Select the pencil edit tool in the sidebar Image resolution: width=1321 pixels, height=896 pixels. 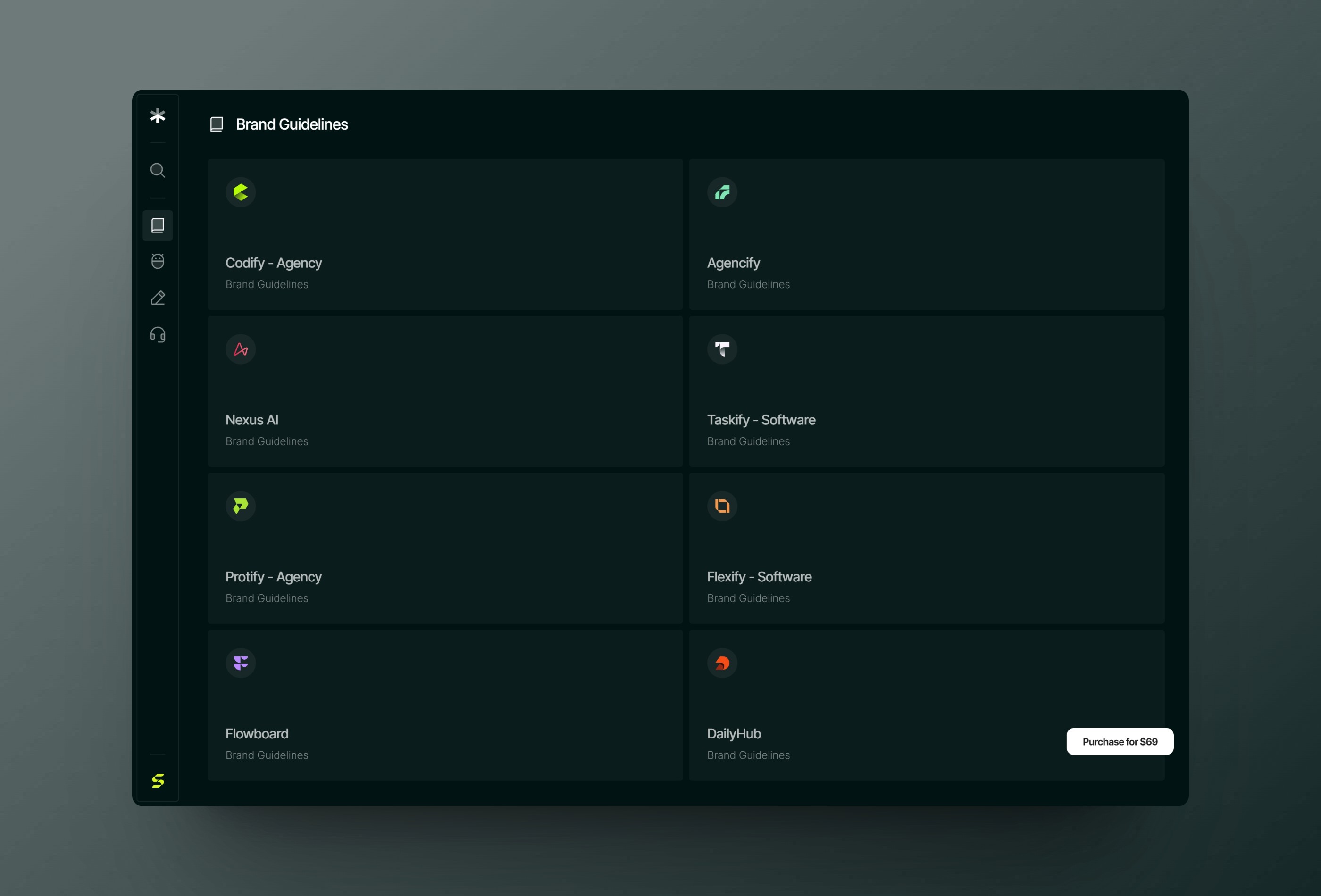pyautogui.click(x=158, y=297)
